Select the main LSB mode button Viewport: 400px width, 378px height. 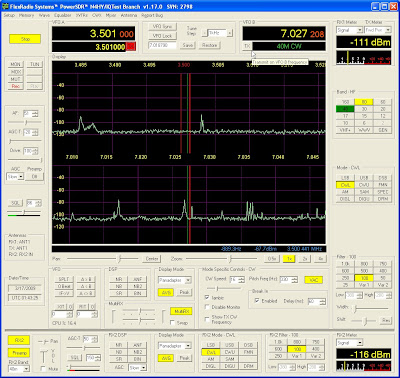(345, 178)
